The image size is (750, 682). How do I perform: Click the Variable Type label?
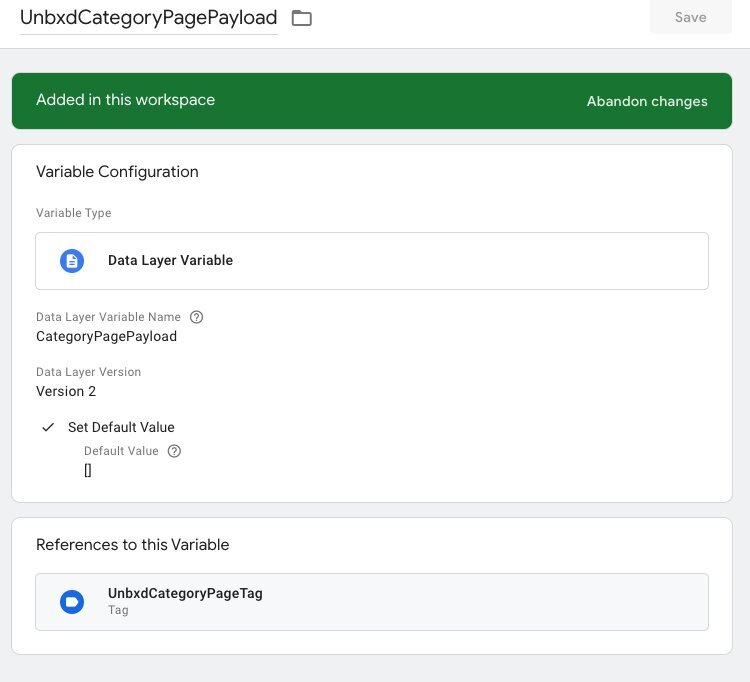coord(74,213)
